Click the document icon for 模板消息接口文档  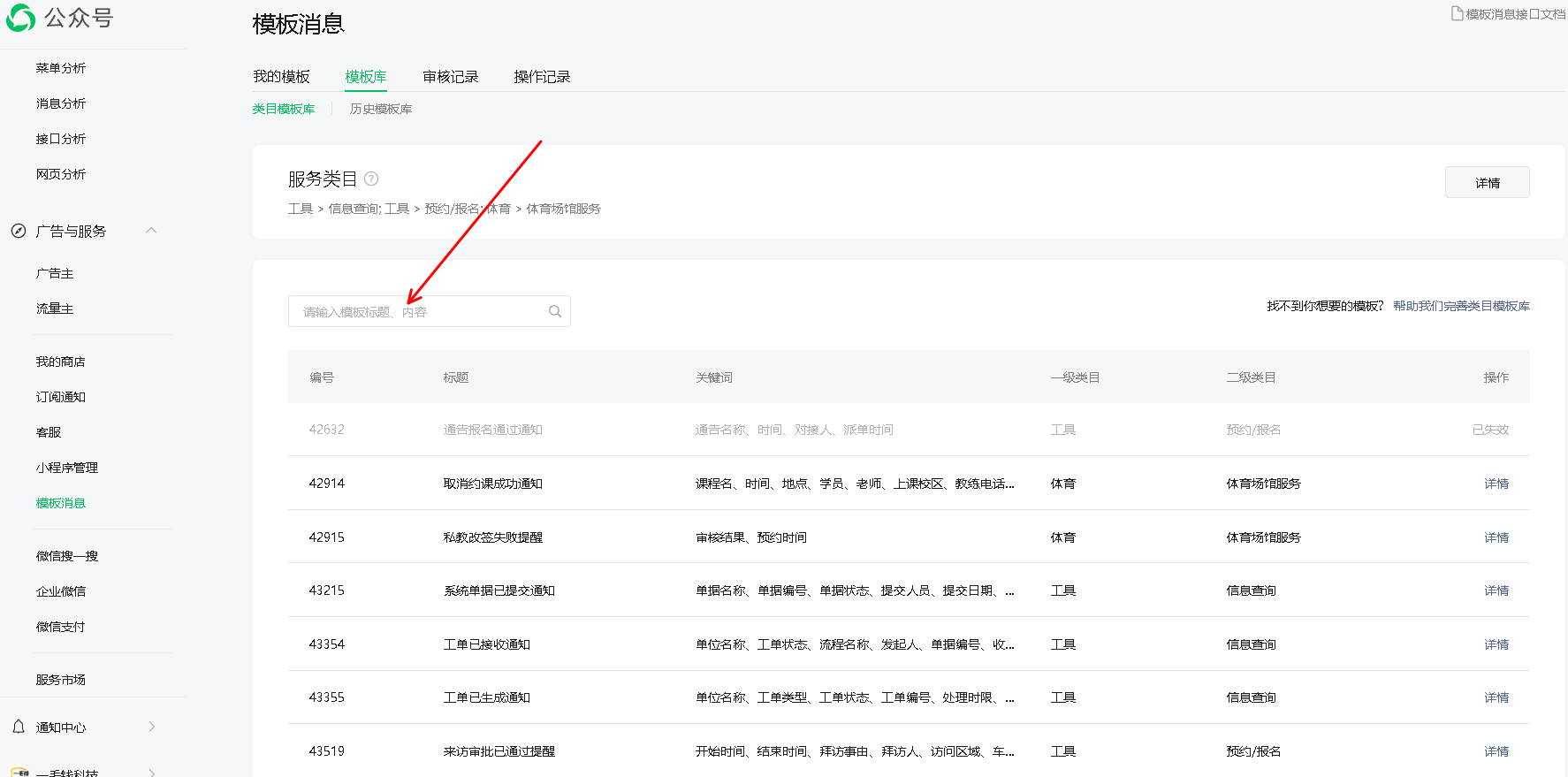pos(1457,13)
